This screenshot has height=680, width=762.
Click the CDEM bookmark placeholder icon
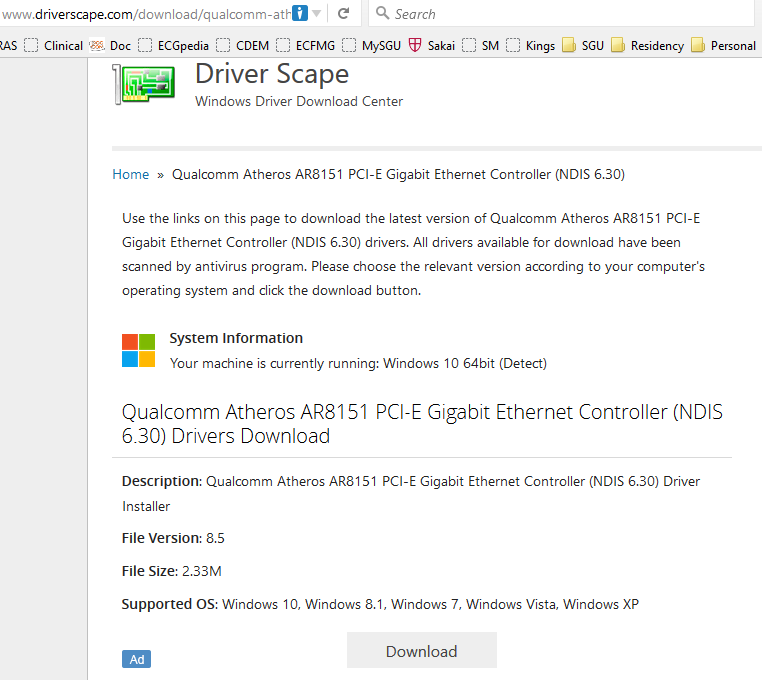click(x=223, y=45)
